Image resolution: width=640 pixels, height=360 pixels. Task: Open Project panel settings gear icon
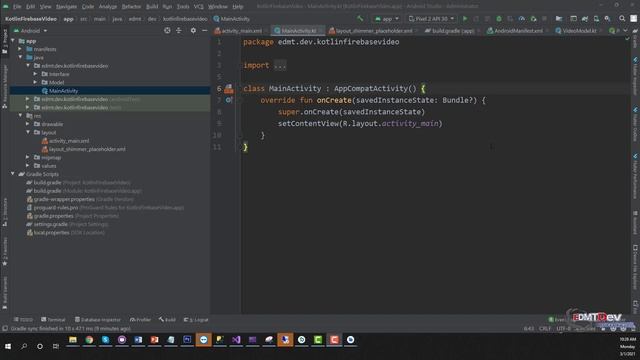[x=193, y=31]
